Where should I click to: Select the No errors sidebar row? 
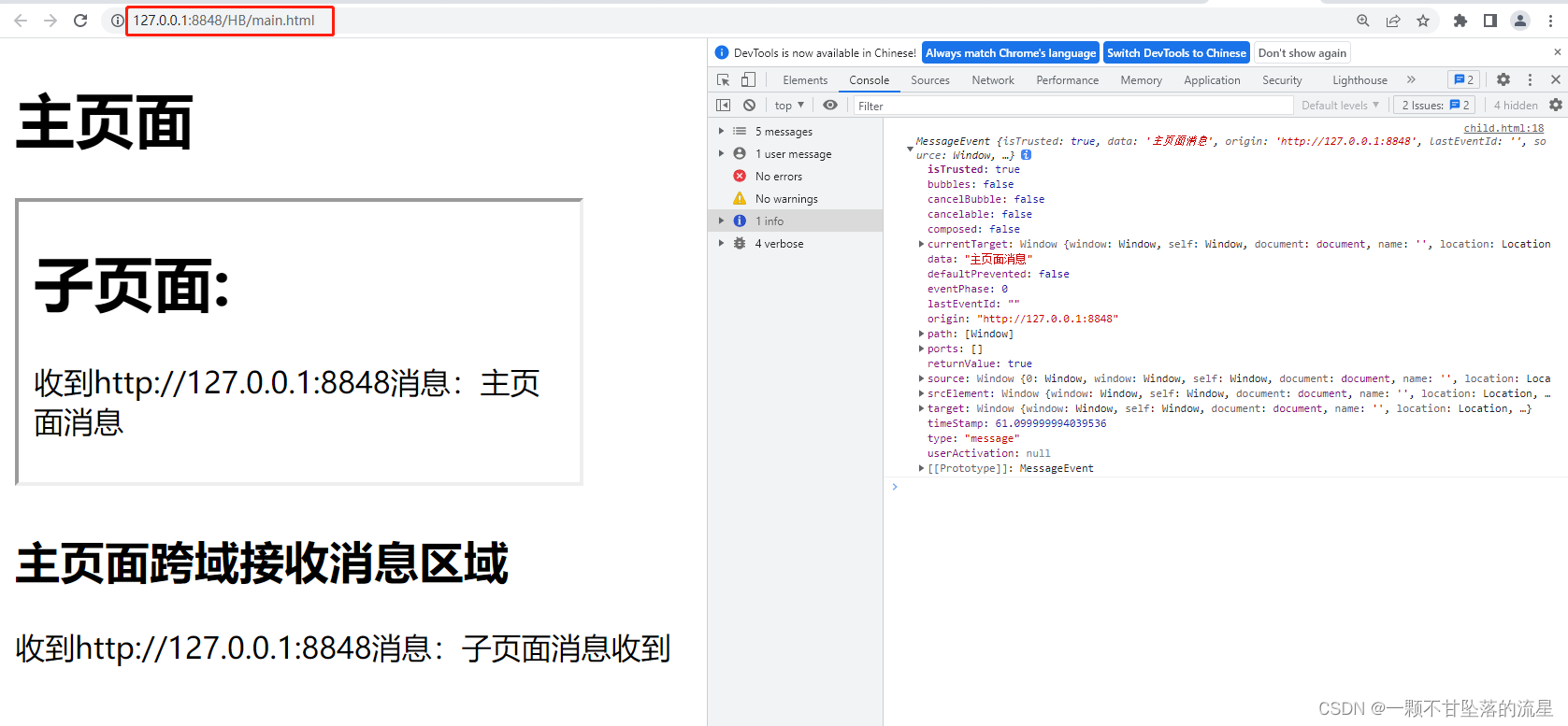coord(796,177)
